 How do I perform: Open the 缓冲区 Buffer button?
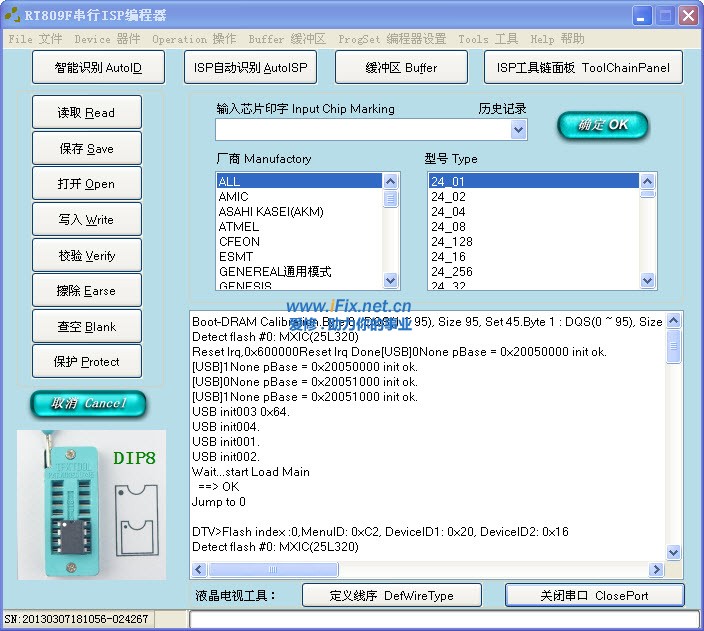tap(401, 67)
